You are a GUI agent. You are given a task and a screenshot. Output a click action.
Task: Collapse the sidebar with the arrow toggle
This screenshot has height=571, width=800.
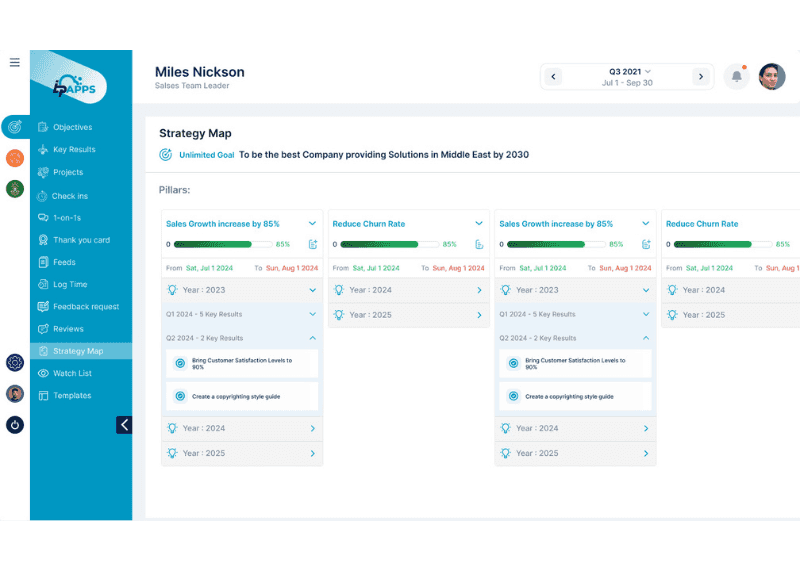[124, 424]
